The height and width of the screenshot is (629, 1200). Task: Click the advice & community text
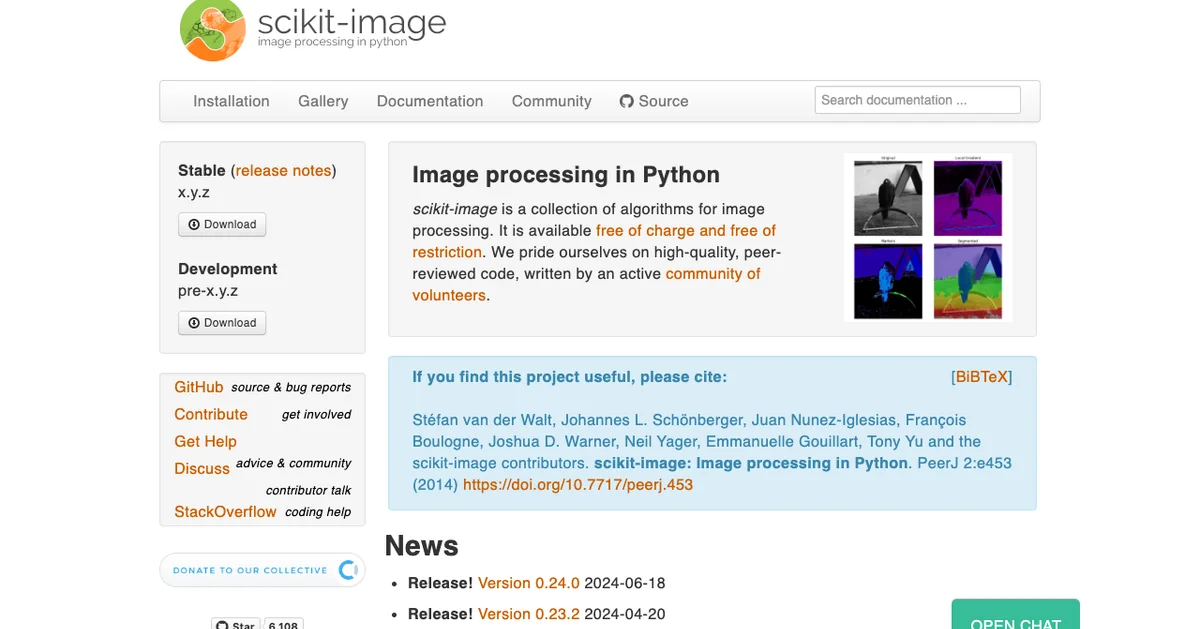(294, 463)
